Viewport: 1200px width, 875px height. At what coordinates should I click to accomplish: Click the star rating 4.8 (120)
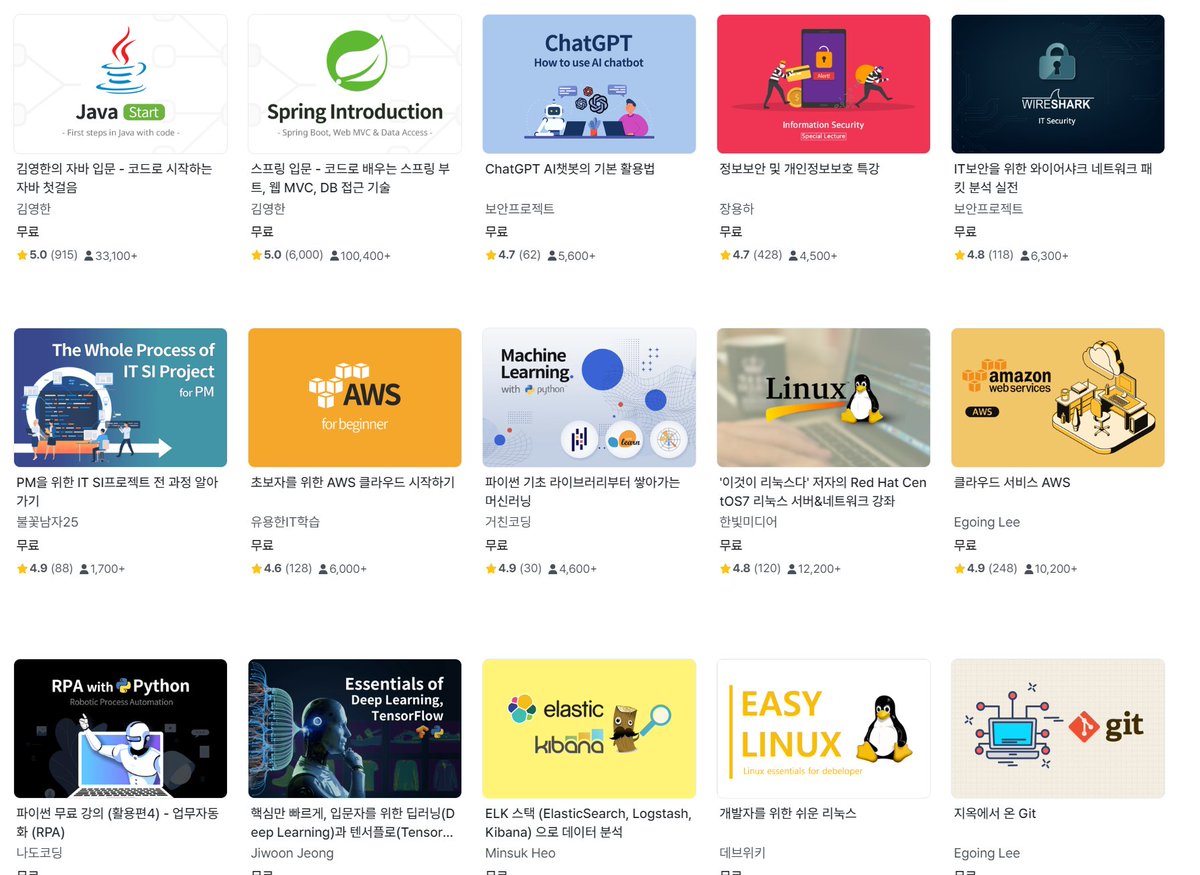(x=751, y=569)
